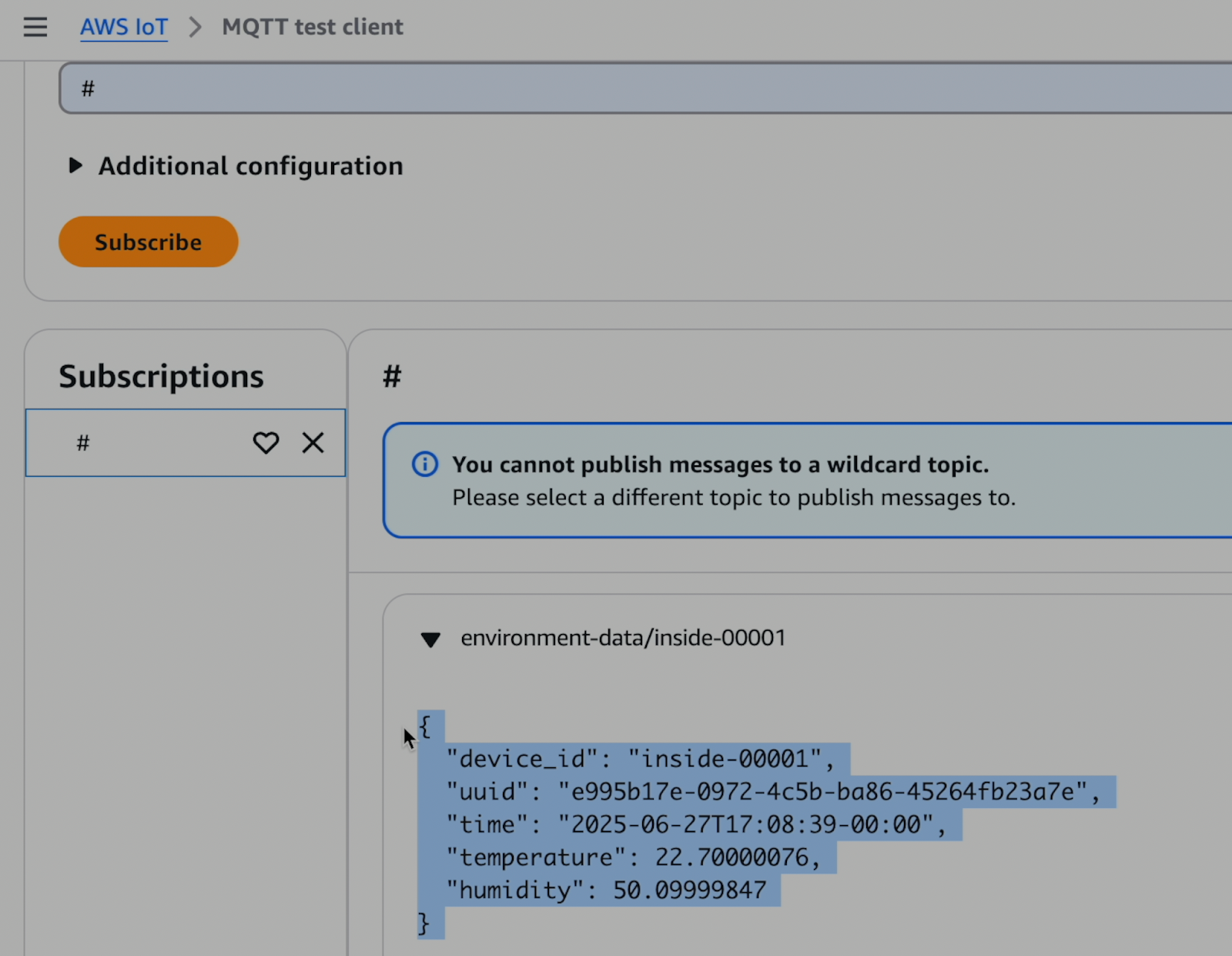This screenshot has height=956, width=1232.
Task: Go to the AWS IoT breadcrumb link
Action: [x=124, y=27]
